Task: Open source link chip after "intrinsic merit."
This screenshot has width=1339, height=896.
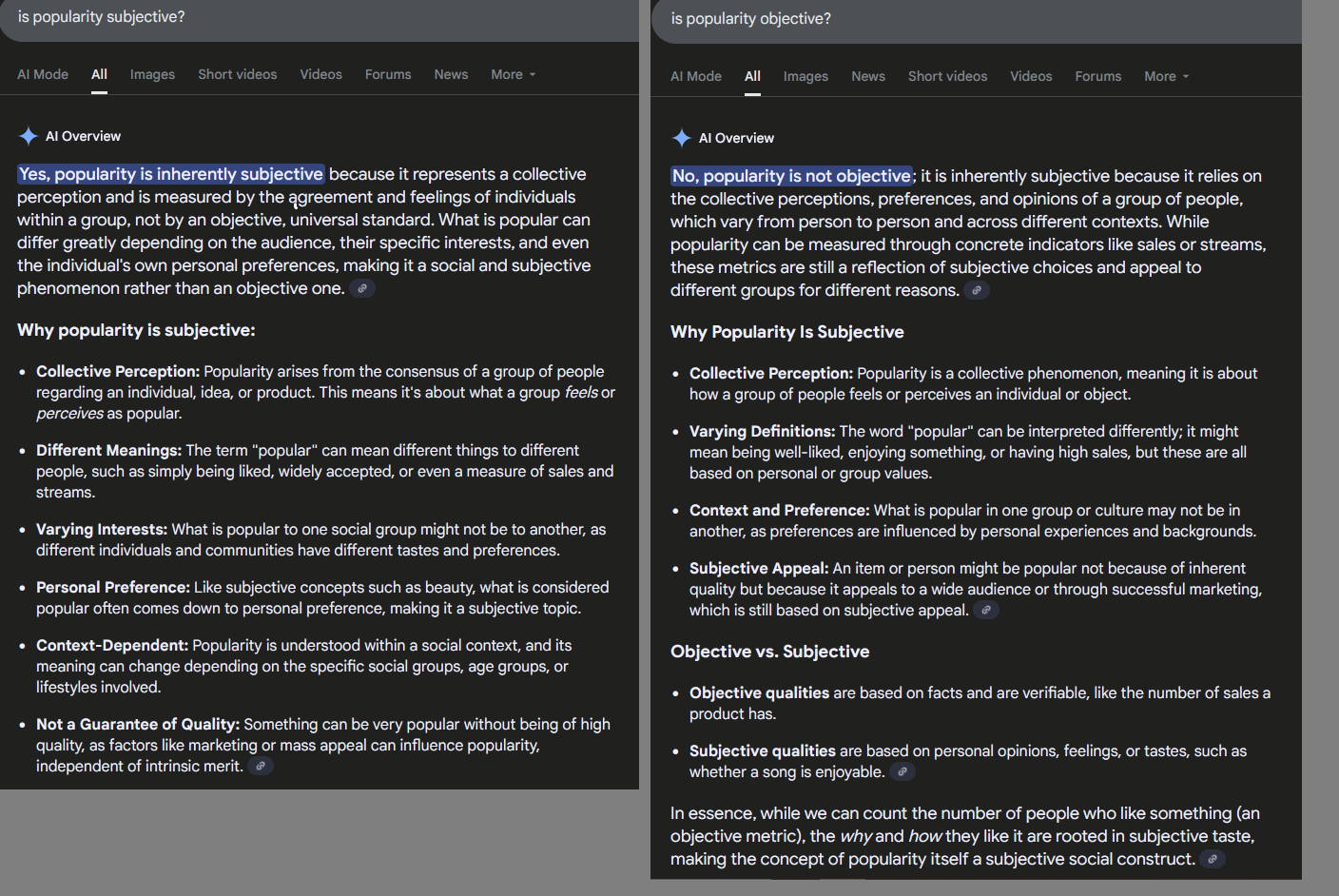Action: (x=261, y=766)
